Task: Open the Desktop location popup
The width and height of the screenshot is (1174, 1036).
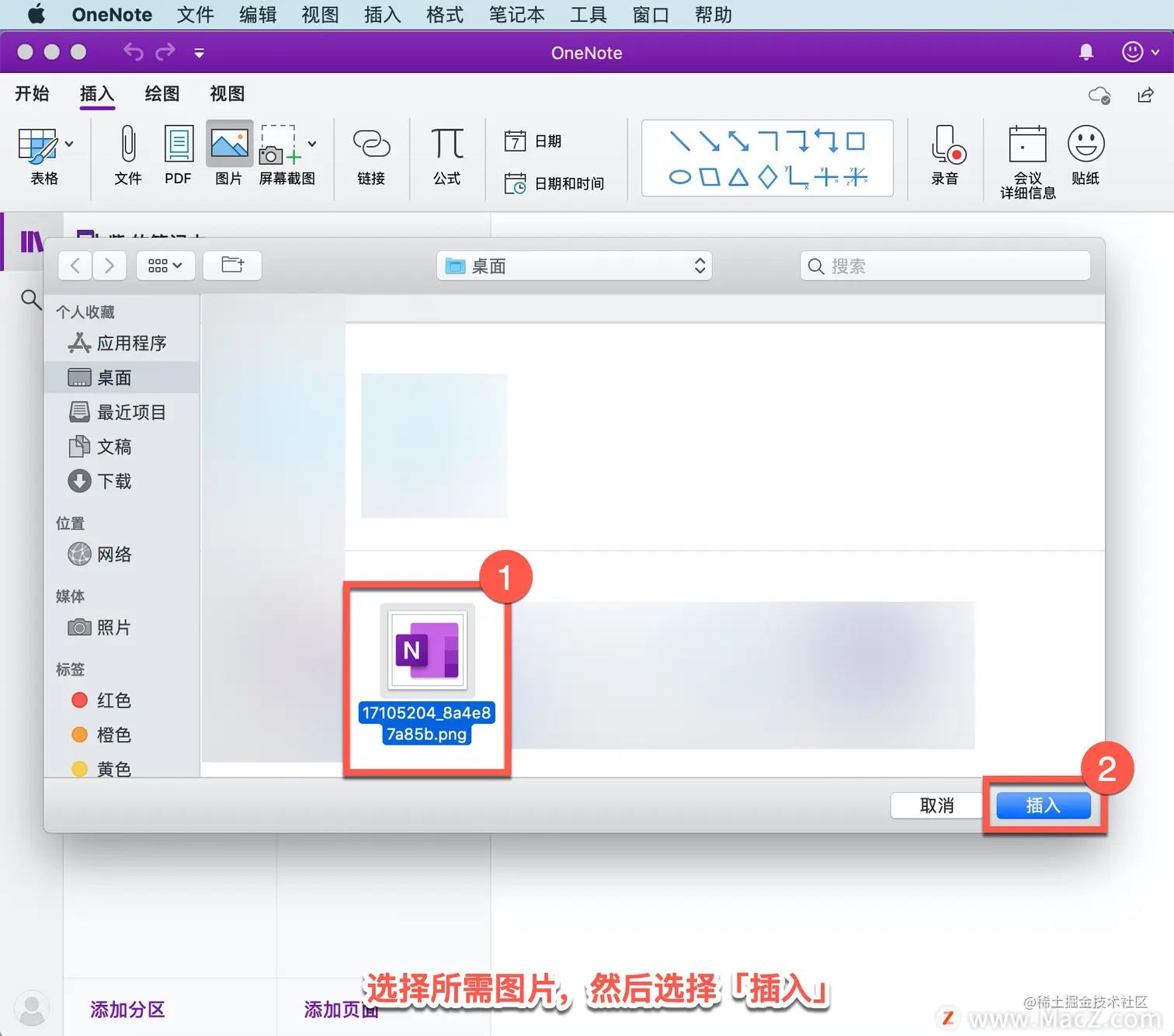Action: (575, 266)
